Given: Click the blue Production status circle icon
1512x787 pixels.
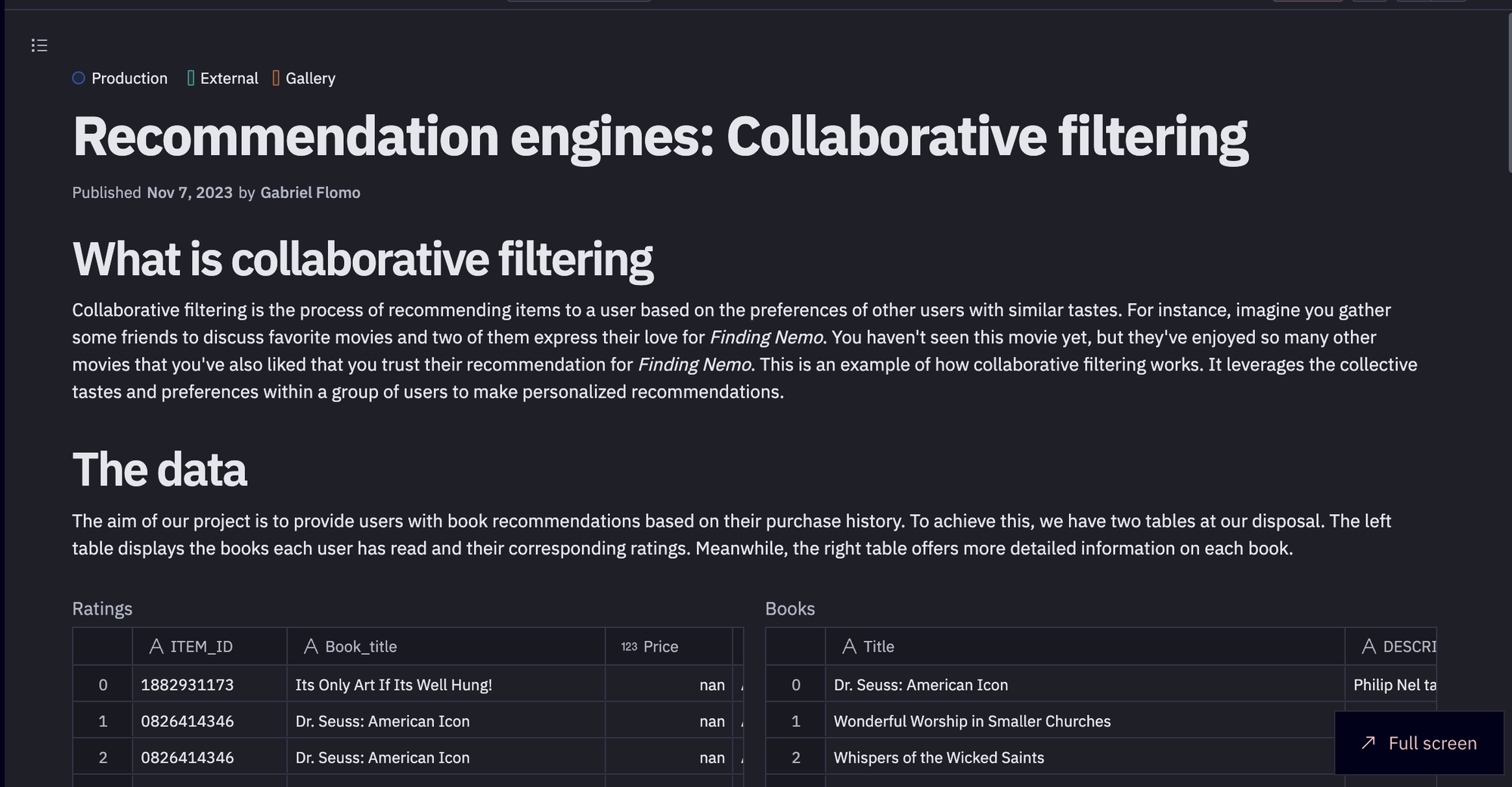Looking at the screenshot, I should tap(79, 78).
